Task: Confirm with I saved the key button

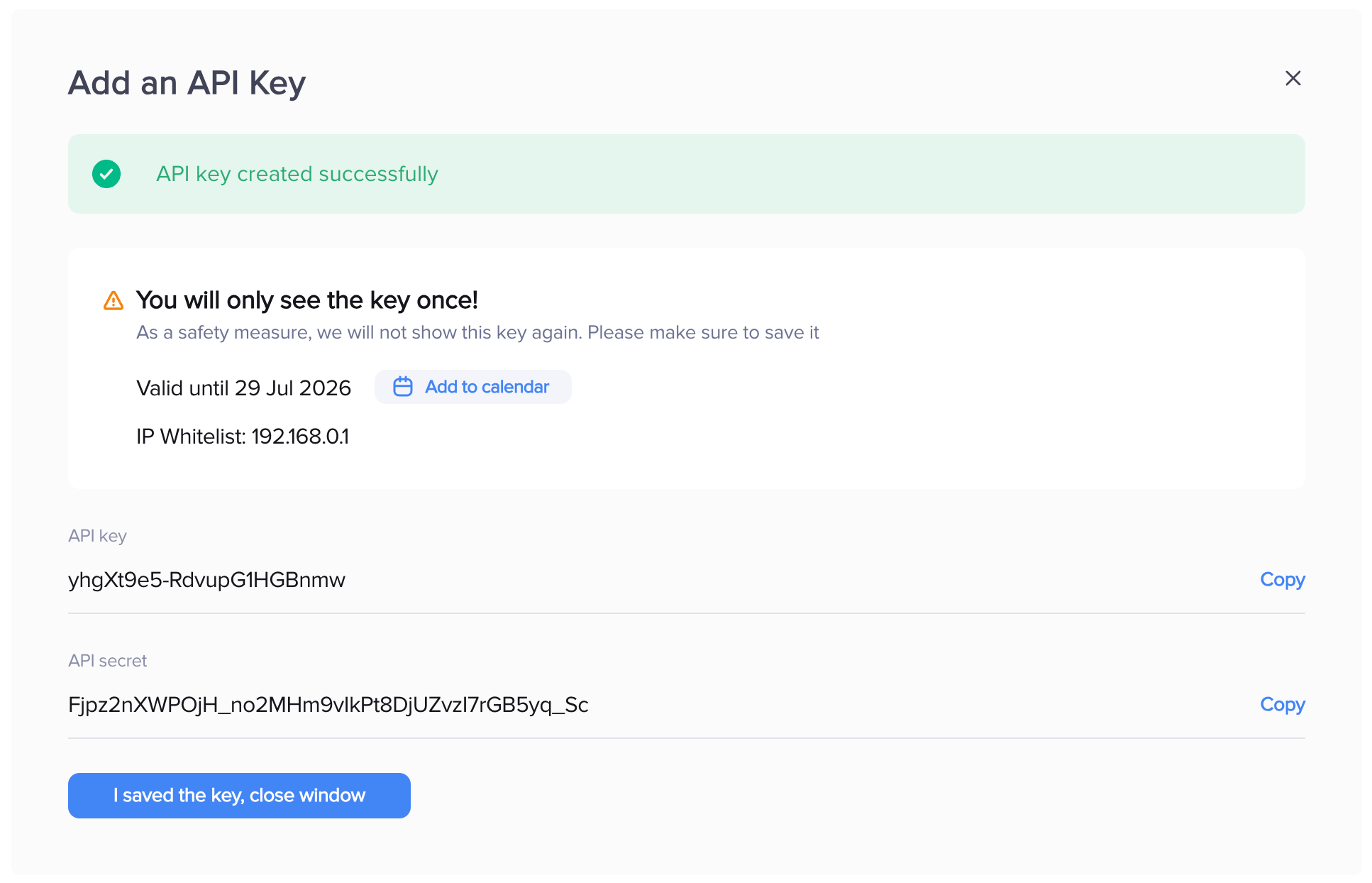Action: coord(239,796)
